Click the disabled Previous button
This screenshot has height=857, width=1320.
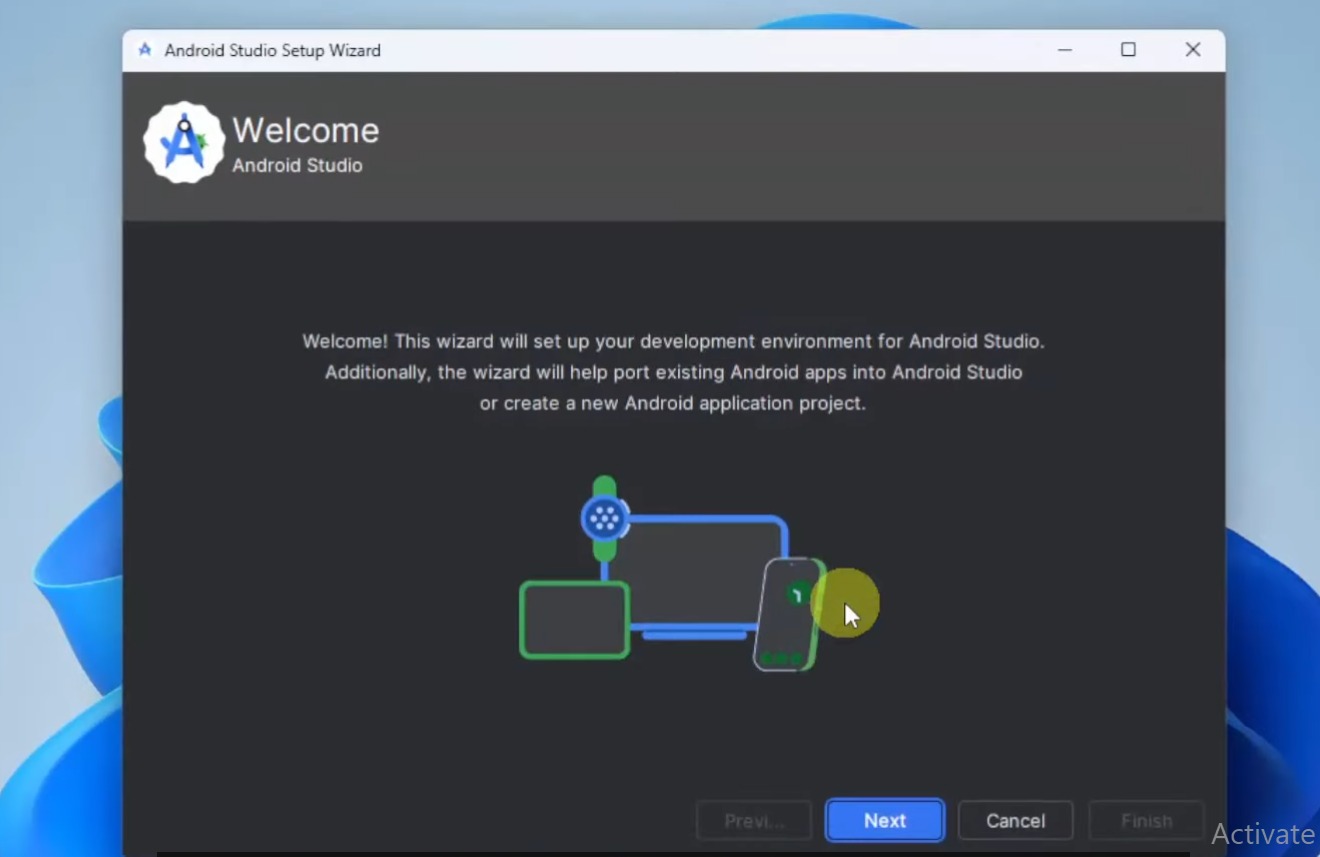(x=754, y=820)
